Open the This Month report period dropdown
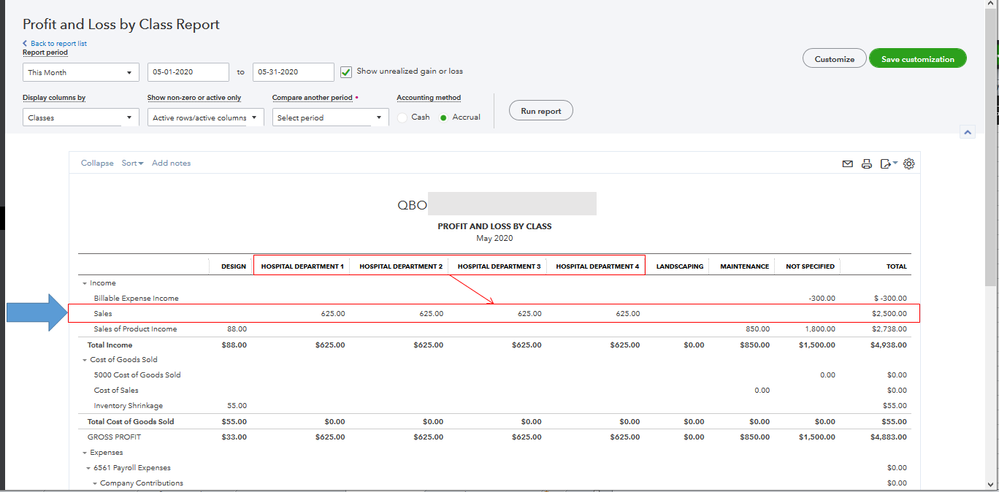The width and height of the screenshot is (999, 492). tap(80, 72)
